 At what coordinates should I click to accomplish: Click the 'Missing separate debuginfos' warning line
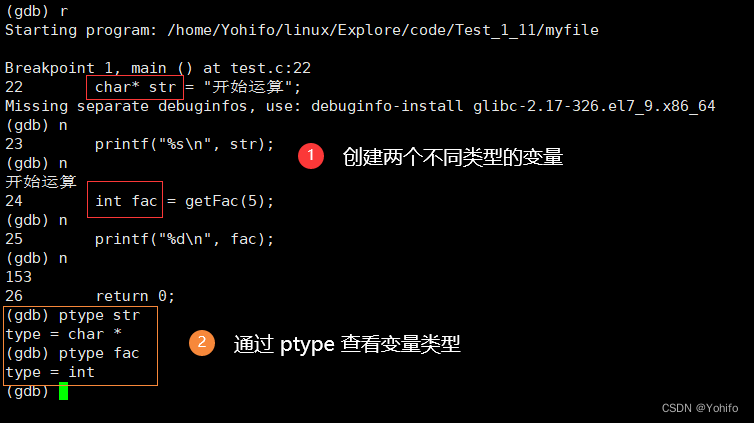point(360,106)
